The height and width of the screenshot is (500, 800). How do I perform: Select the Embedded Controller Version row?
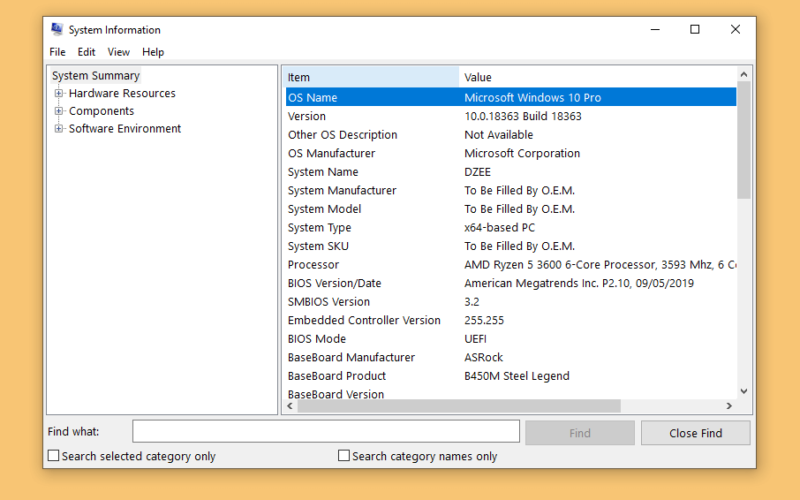[511, 320]
